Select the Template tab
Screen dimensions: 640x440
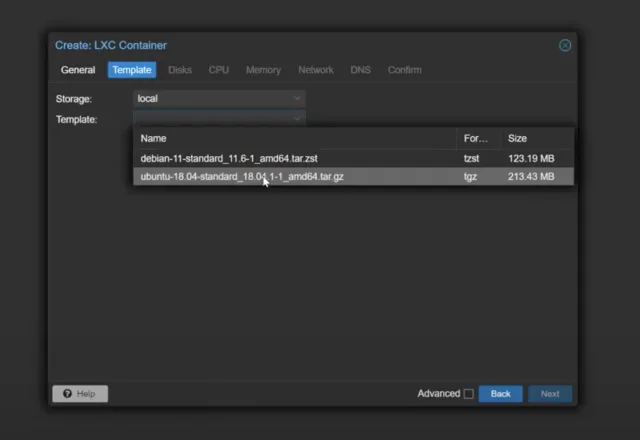click(132, 70)
